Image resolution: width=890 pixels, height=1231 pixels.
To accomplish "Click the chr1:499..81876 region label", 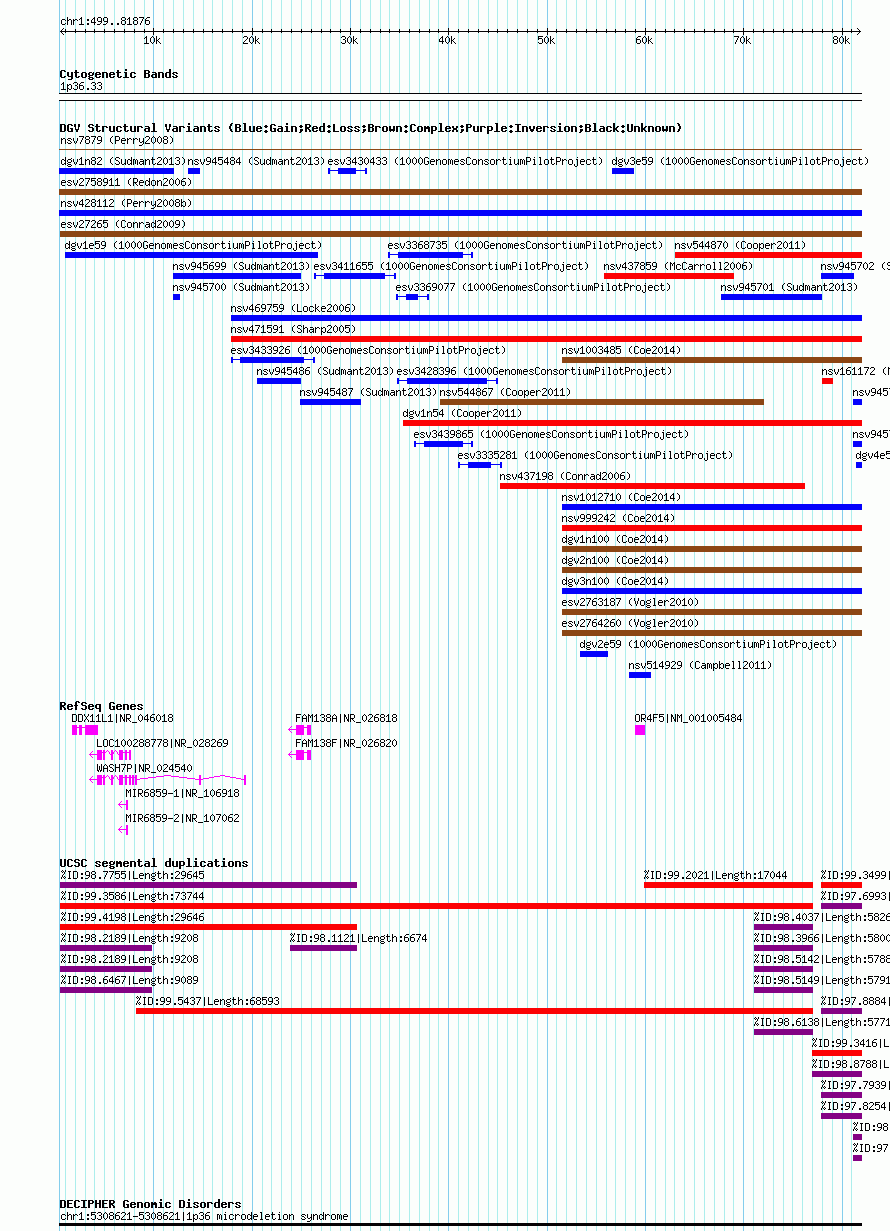I will click(x=105, y=21).
